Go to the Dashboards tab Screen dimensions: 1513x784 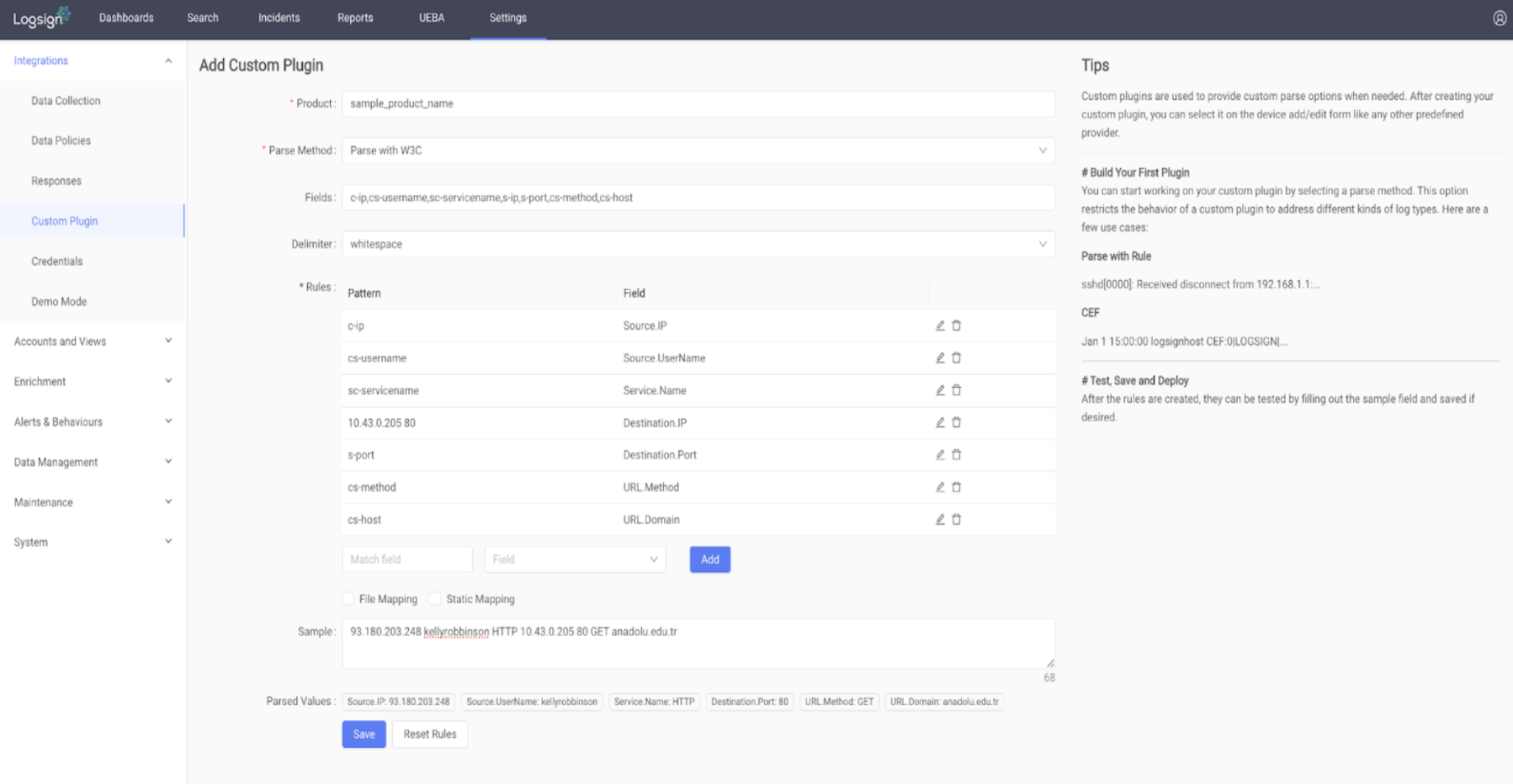coord(126,18)
